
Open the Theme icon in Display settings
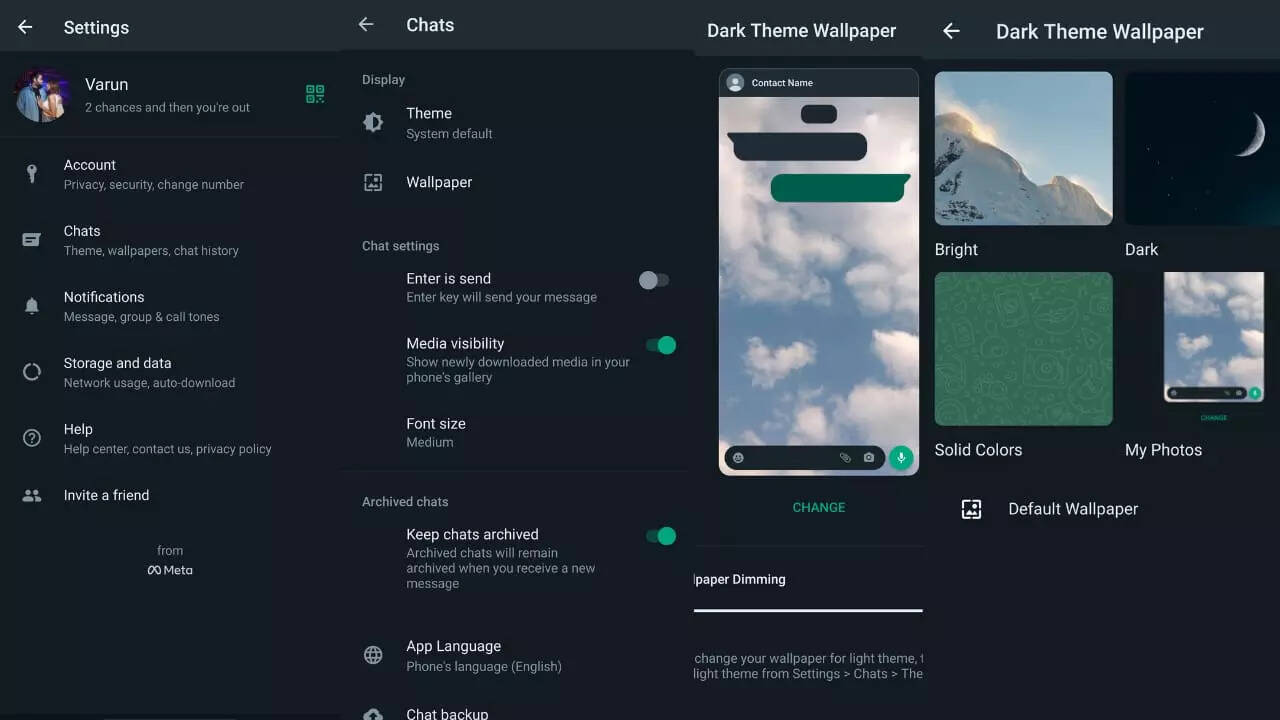click(x=373, y=121)
